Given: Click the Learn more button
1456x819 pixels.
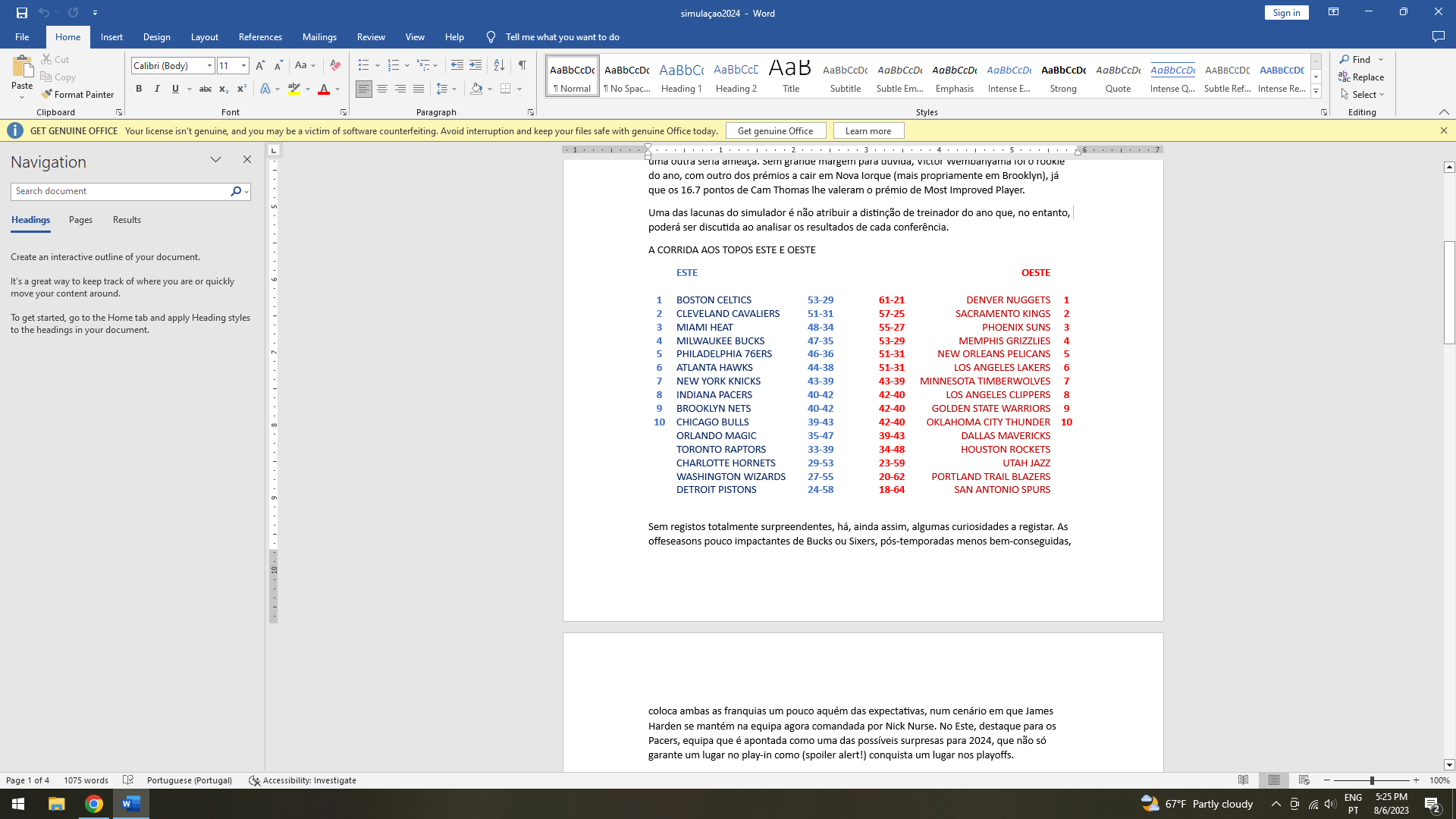Looking at the screenshot, I should pos(868,131).
